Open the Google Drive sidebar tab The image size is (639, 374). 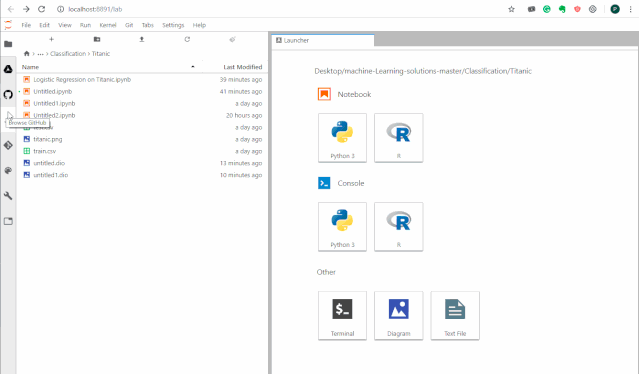(x=8, y=69)
